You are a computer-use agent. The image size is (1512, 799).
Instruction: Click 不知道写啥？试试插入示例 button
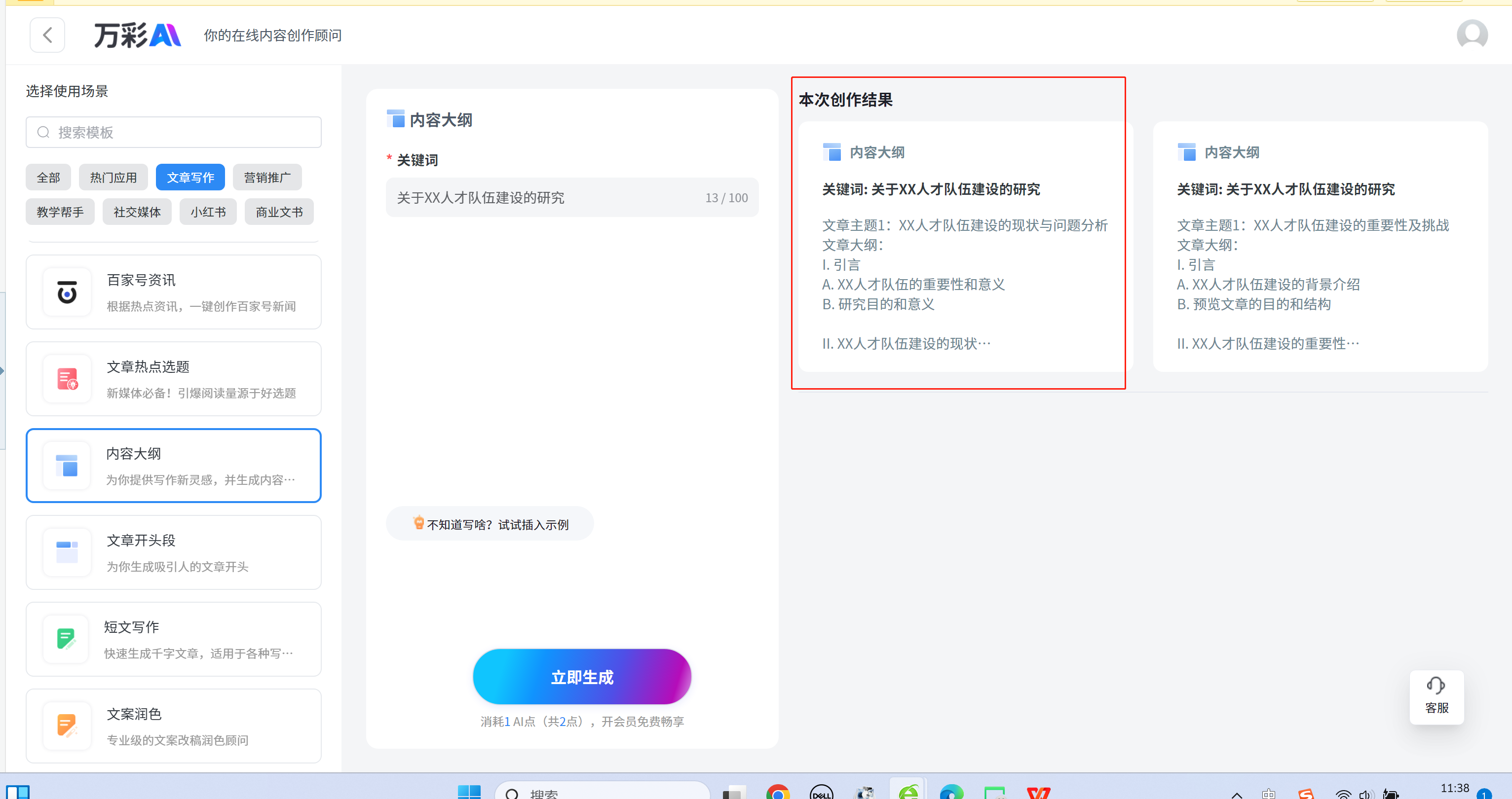pyautogui.click(x=490, y=523)
